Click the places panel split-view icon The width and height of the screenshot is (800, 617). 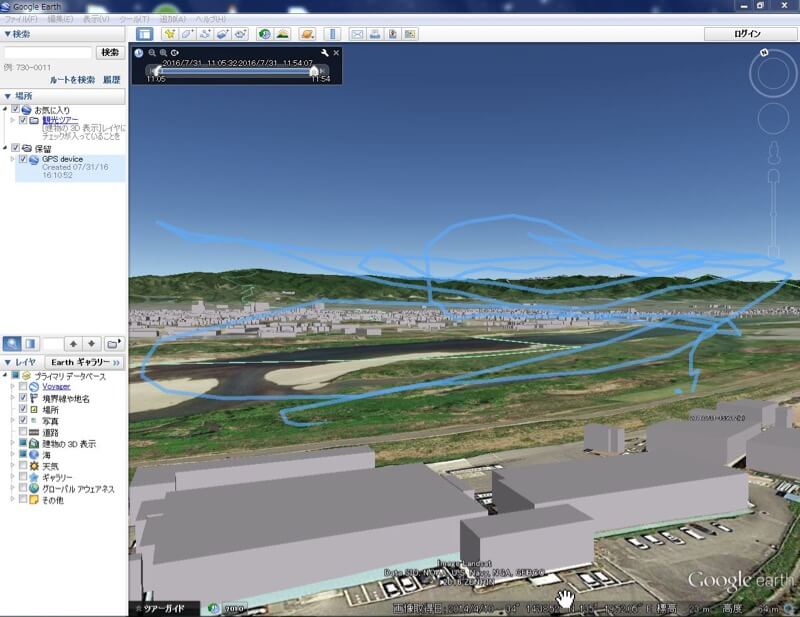click(x=30, y=343)
